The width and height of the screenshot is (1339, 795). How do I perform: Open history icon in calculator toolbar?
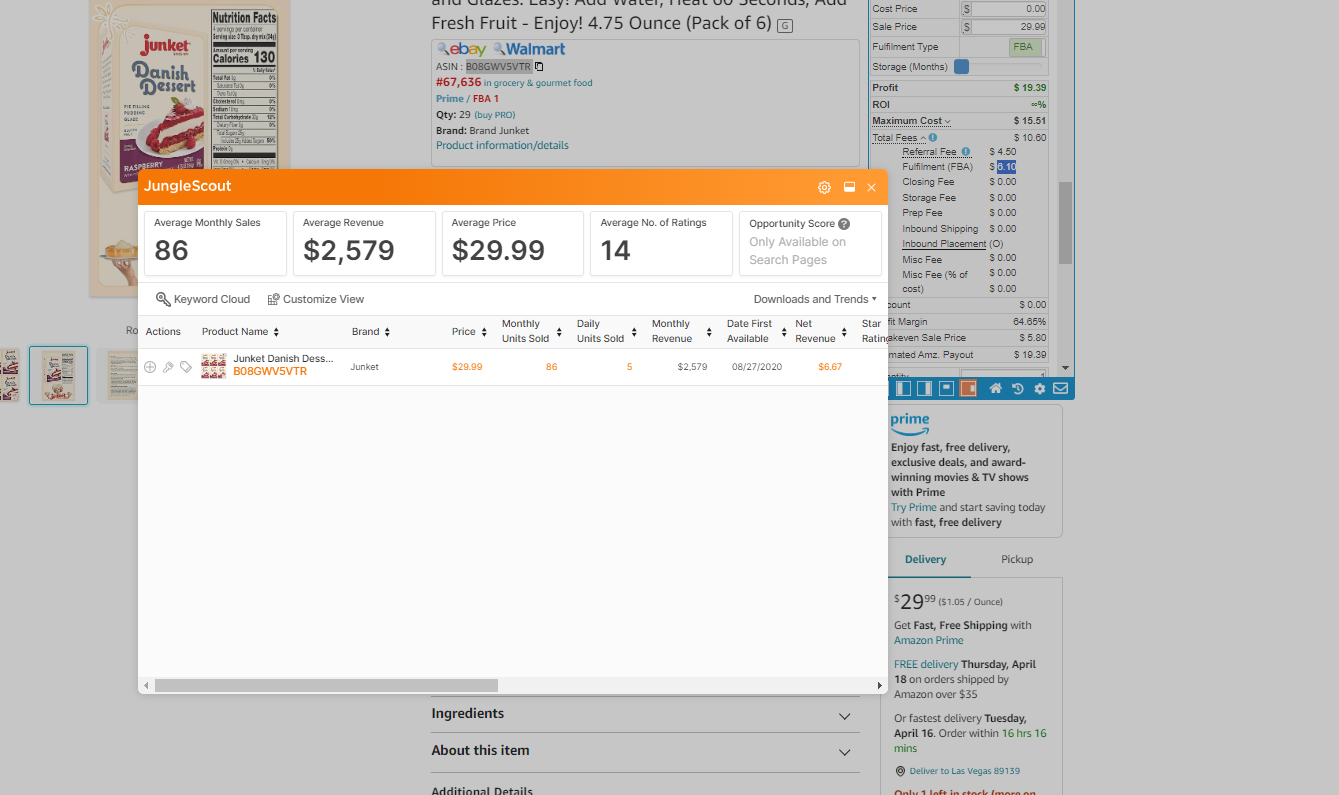(x=1018, y=388)
